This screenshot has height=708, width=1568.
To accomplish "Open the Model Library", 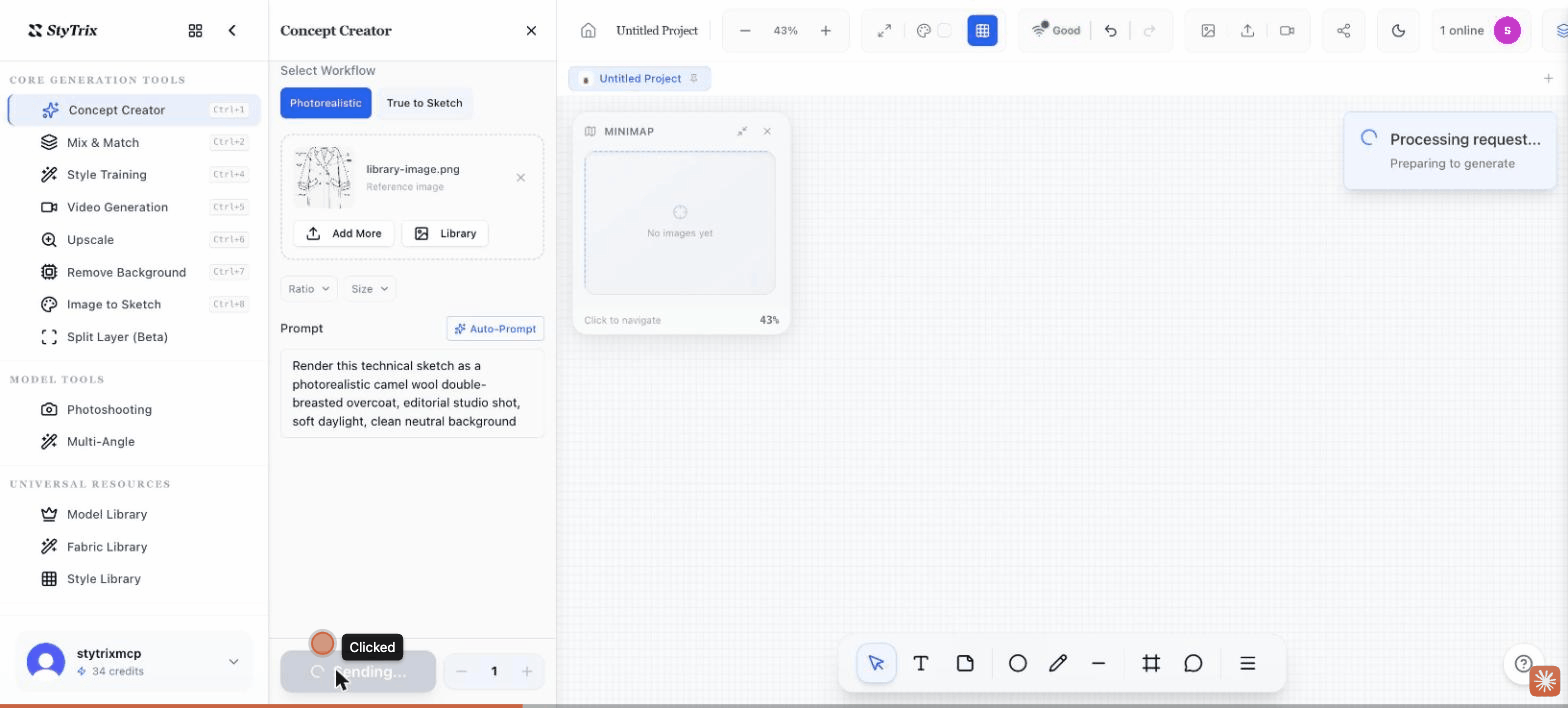I will pos(134,514).
